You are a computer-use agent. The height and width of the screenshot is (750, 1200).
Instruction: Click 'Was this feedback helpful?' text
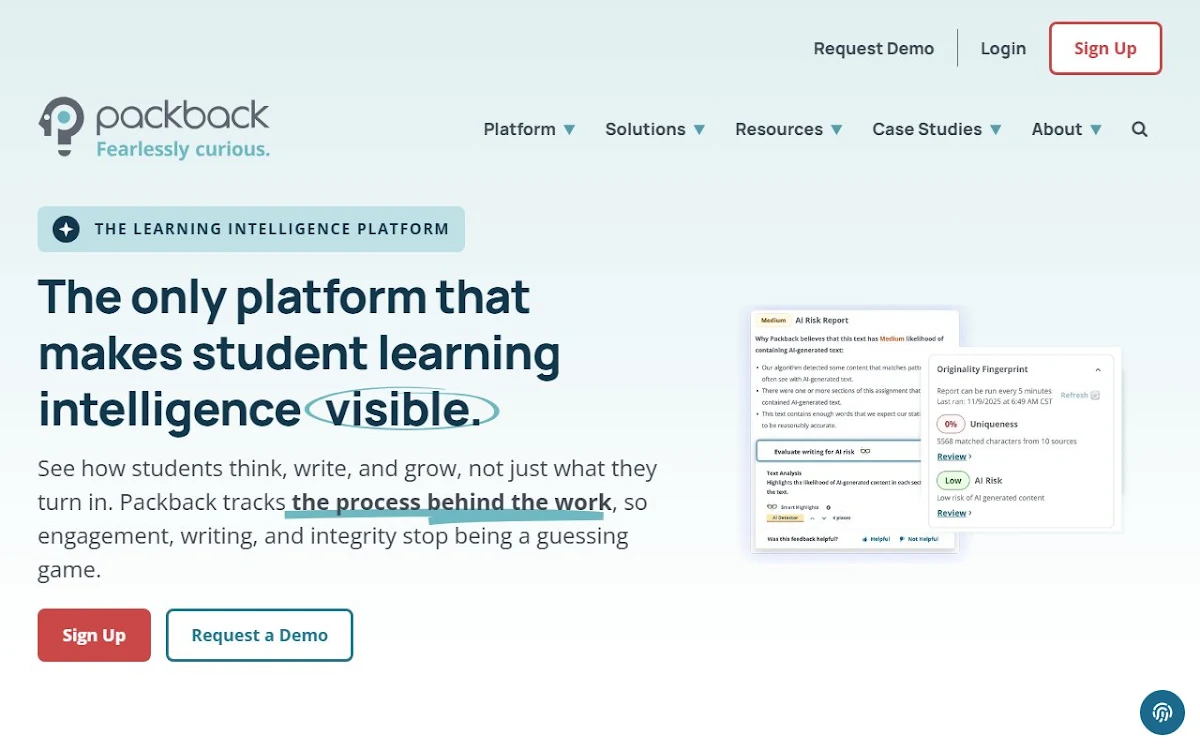pyautogui.click(x=802, y=539)
